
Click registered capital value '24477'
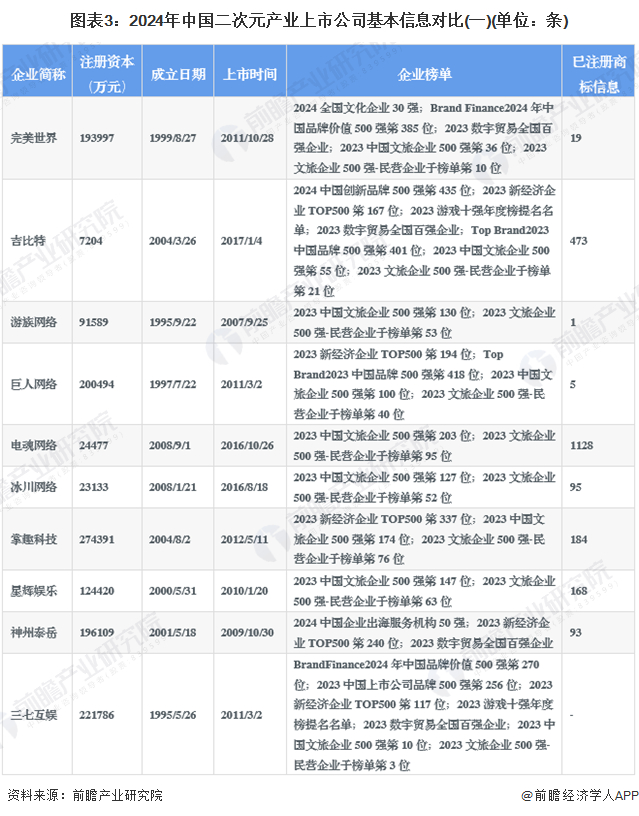[94, 445]
